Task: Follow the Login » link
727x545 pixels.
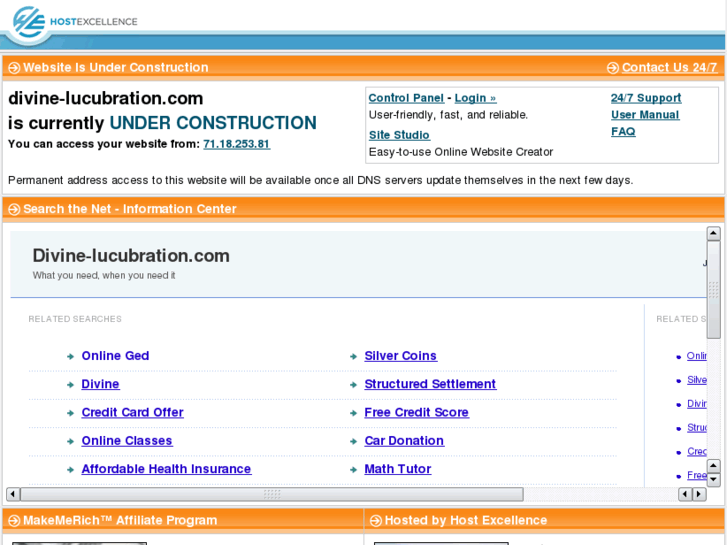Action: (475, 98)
